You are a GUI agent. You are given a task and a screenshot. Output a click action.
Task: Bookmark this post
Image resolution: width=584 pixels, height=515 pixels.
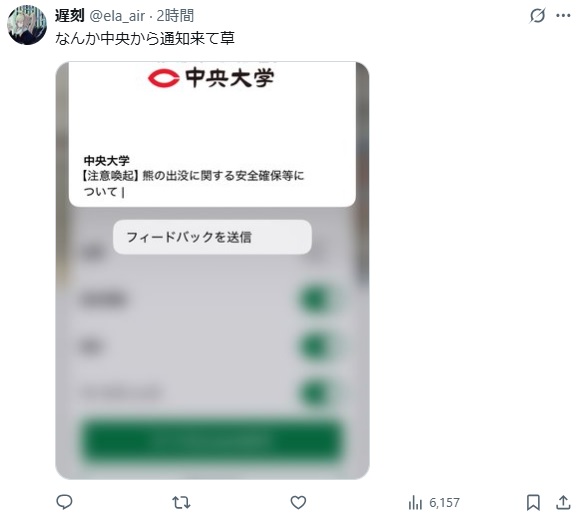(x=533, y=502)
